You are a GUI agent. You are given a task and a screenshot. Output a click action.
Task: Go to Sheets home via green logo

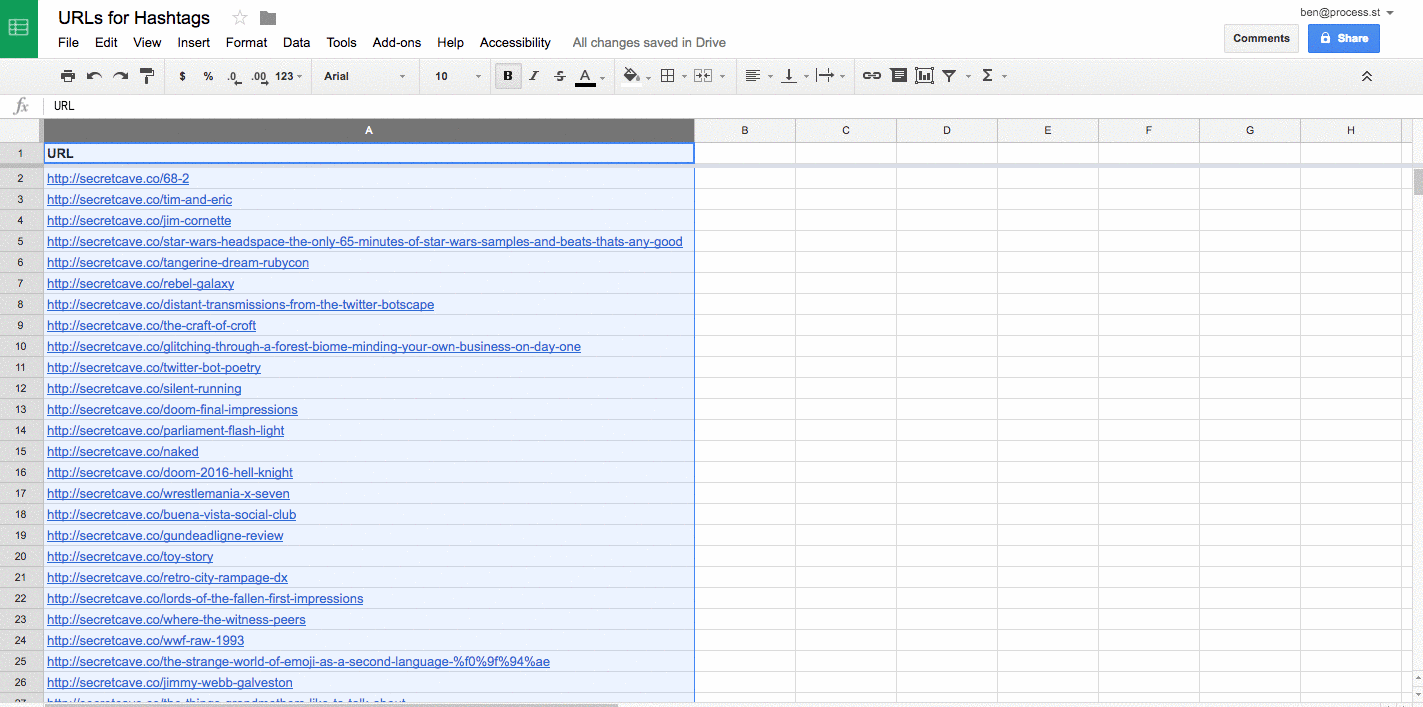tap(19, 28)
